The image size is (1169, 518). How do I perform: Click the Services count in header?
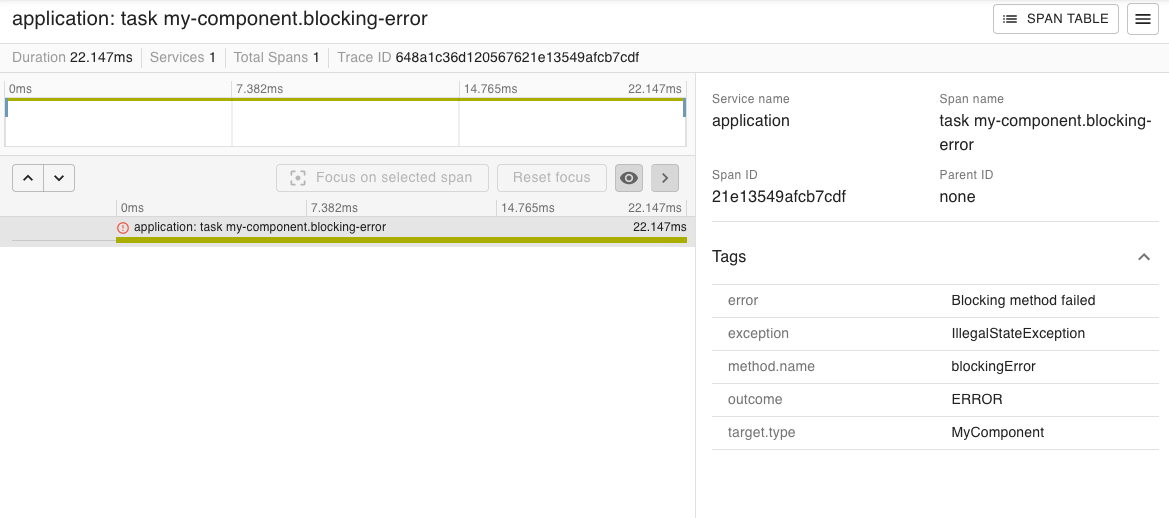212,57
